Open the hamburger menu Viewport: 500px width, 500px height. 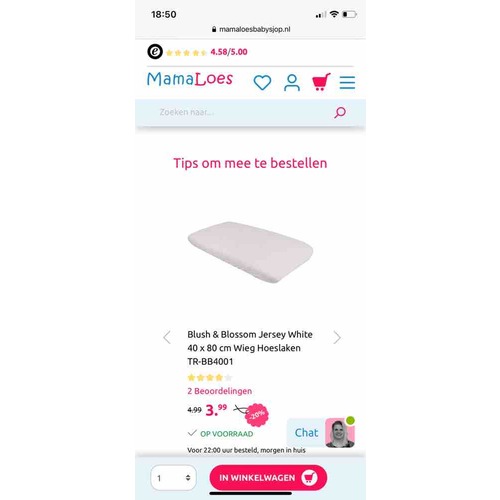347,82
